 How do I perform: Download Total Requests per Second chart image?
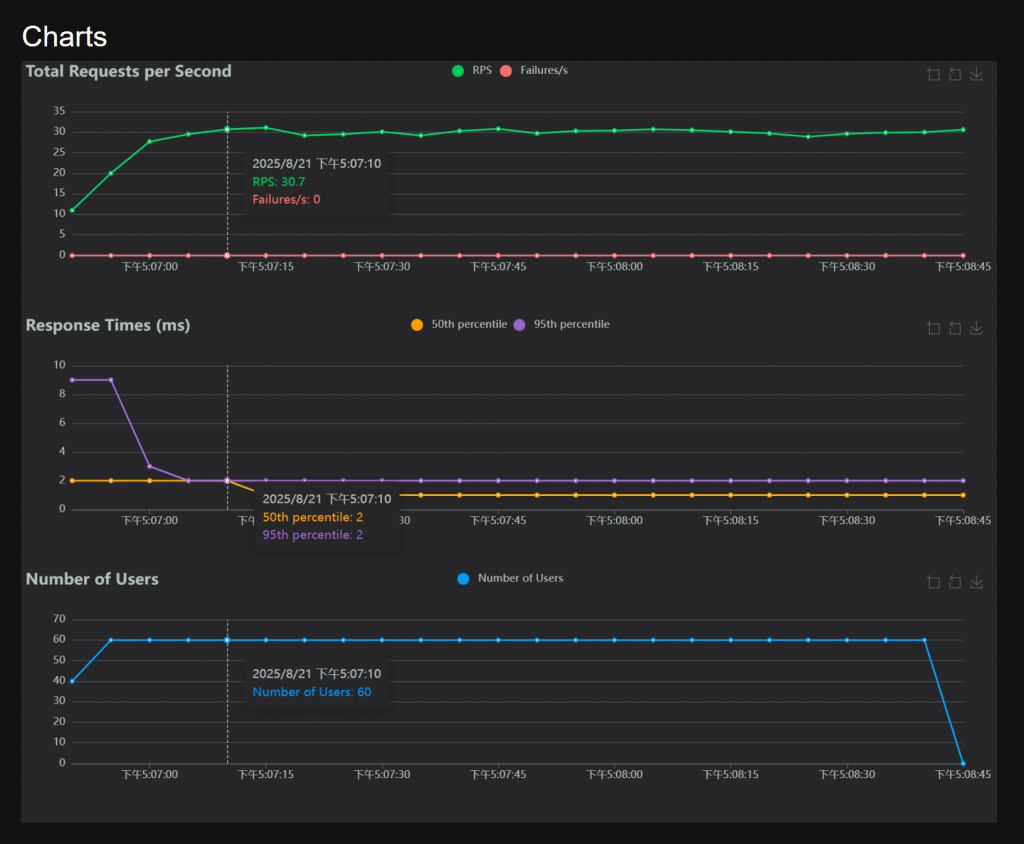tap(977, 75)
